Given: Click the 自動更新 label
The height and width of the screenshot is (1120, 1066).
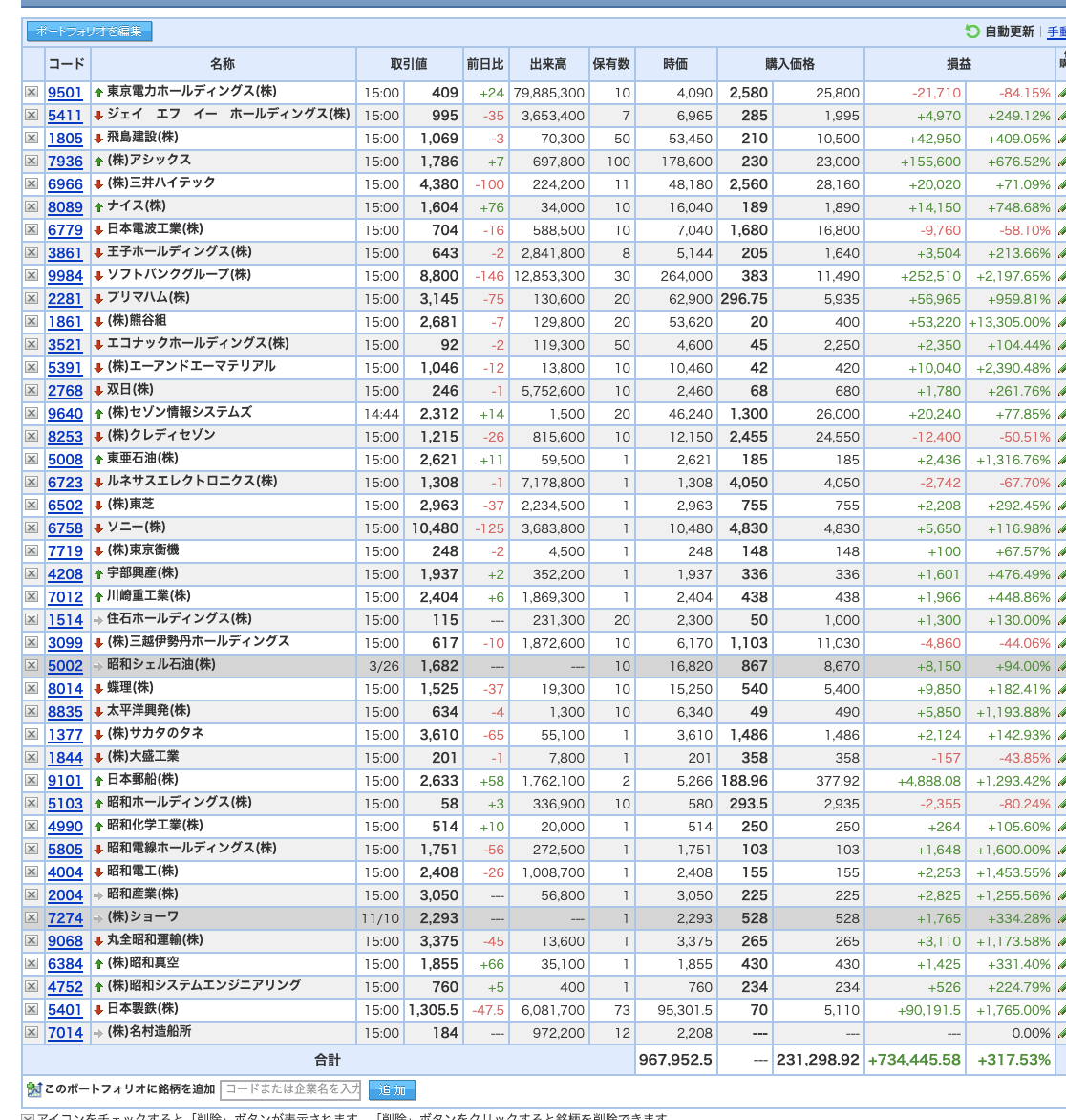Looking at the screenshot, I should point(1009,32).
